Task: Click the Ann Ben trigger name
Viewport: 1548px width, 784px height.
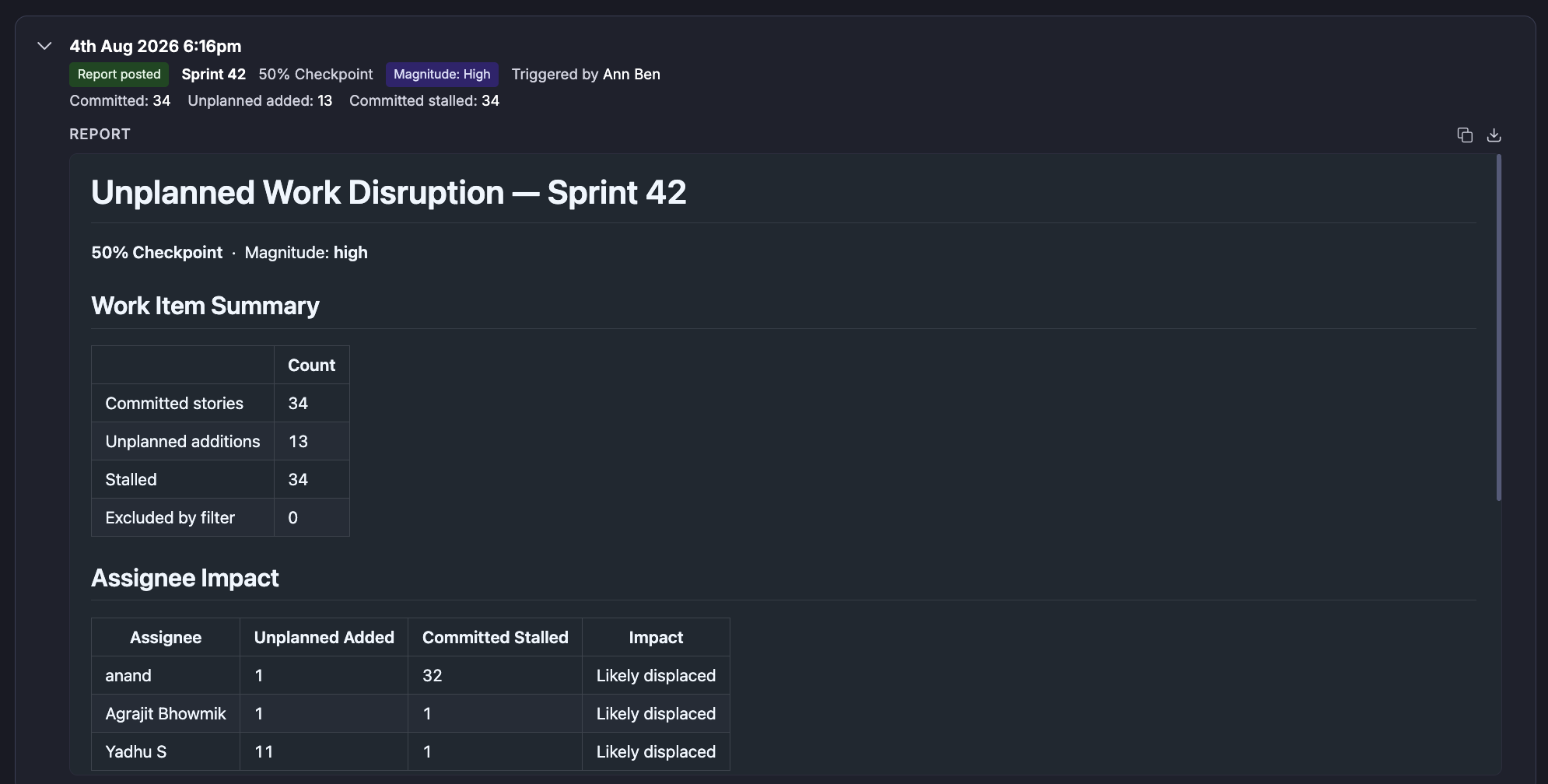Action: [x=632, y=74]
